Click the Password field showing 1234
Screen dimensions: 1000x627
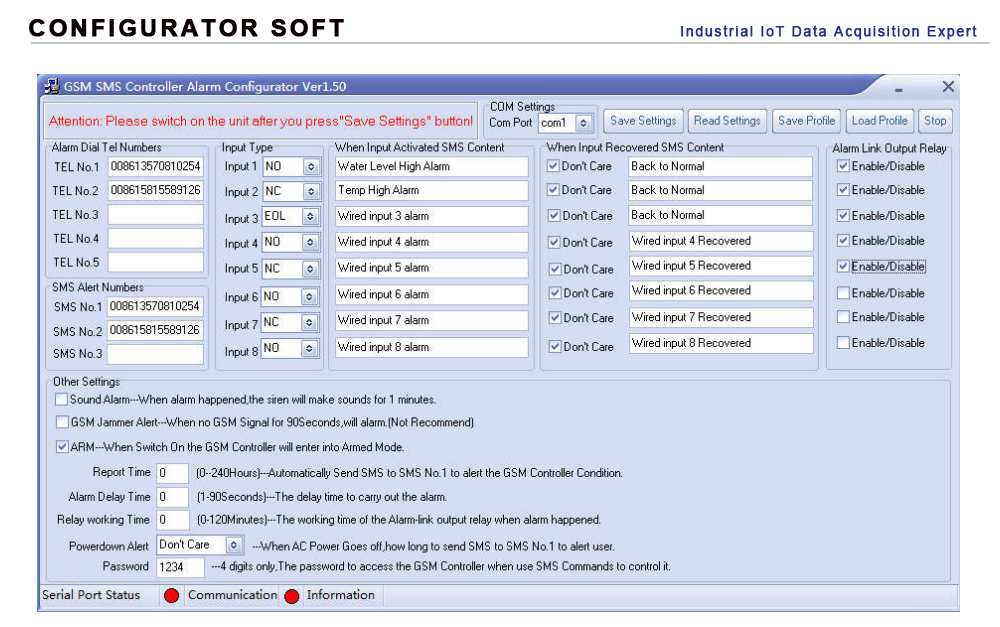180,567
